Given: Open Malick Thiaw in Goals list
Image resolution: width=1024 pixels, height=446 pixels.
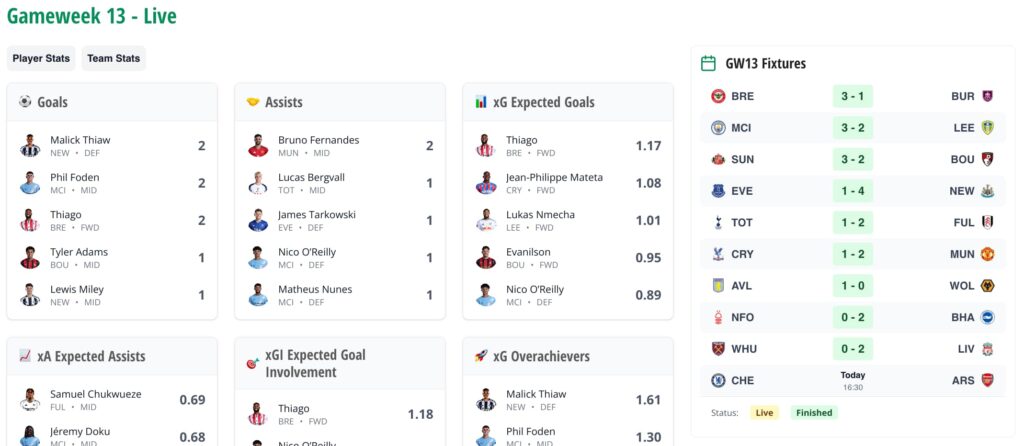Looking at the screenshot, I should click(80, 140).
